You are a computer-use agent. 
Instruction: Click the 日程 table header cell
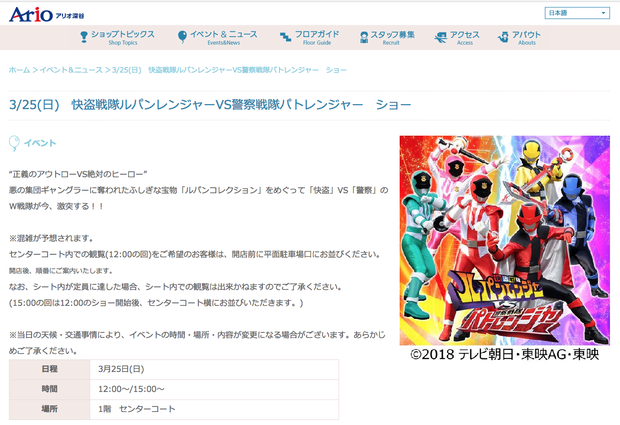tap(49, 369)
